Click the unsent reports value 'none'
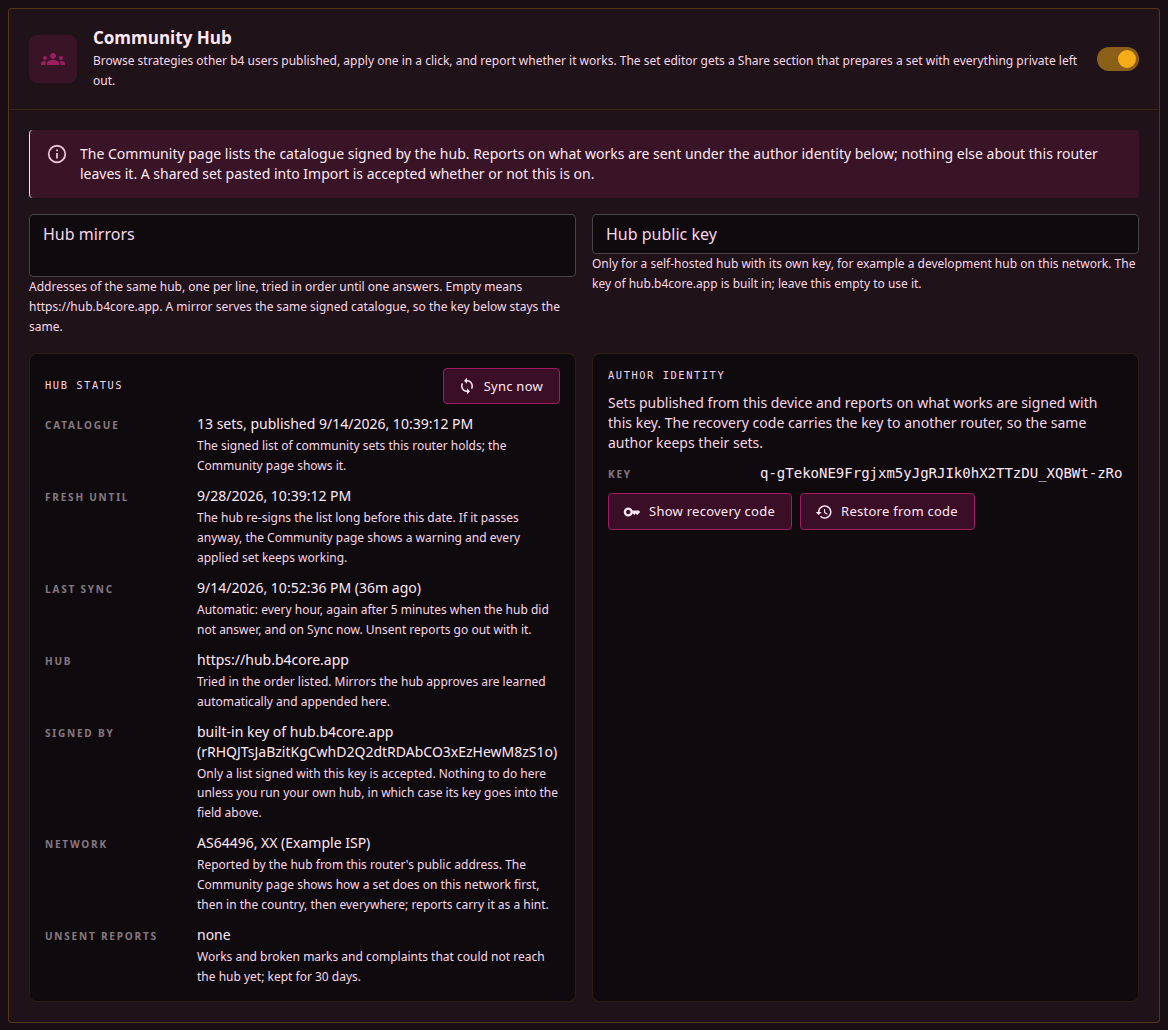 (x=214, y=935)
